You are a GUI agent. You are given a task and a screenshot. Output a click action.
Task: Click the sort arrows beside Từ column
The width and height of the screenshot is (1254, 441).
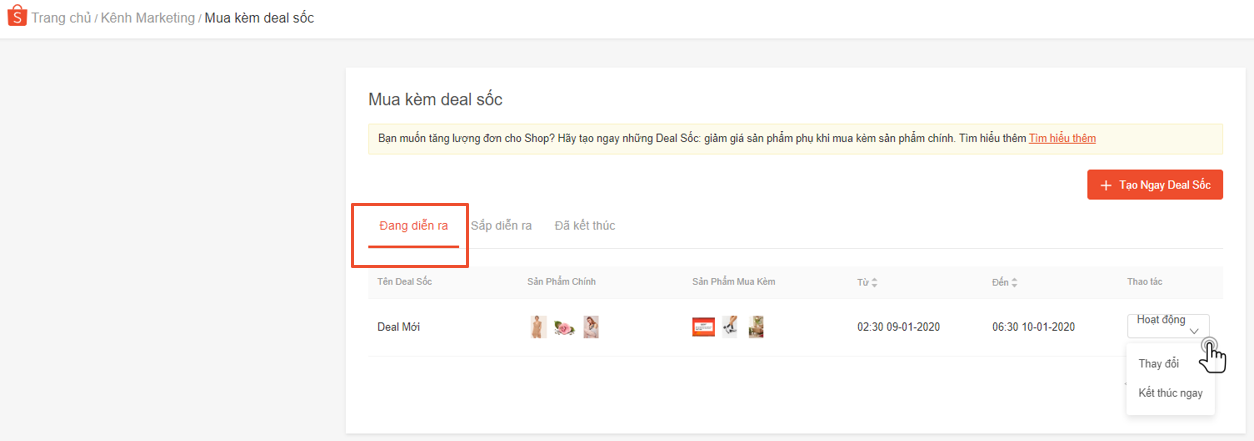click(875, 283)
